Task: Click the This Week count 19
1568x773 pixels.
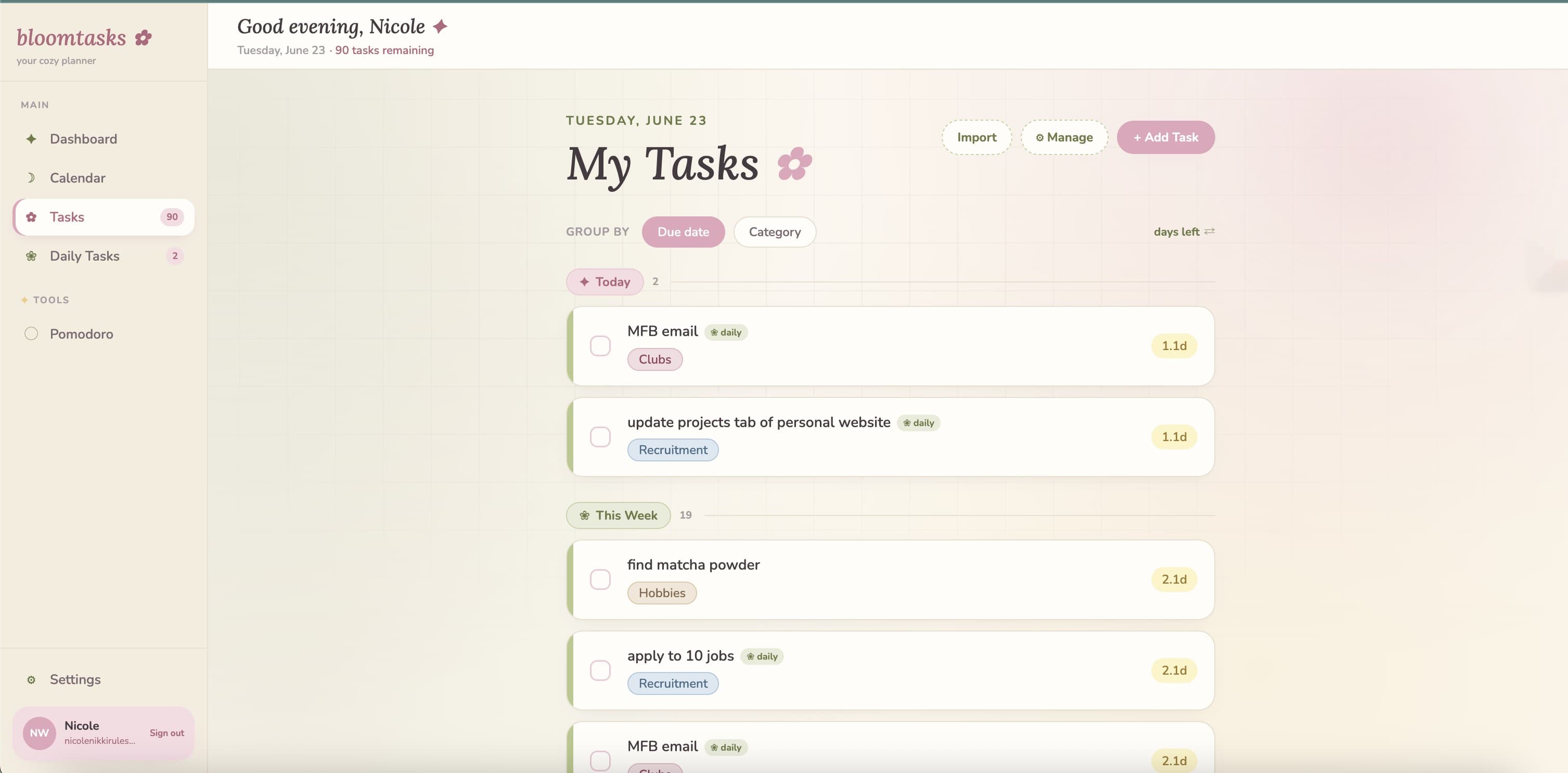Action: [x=685, y=515]
